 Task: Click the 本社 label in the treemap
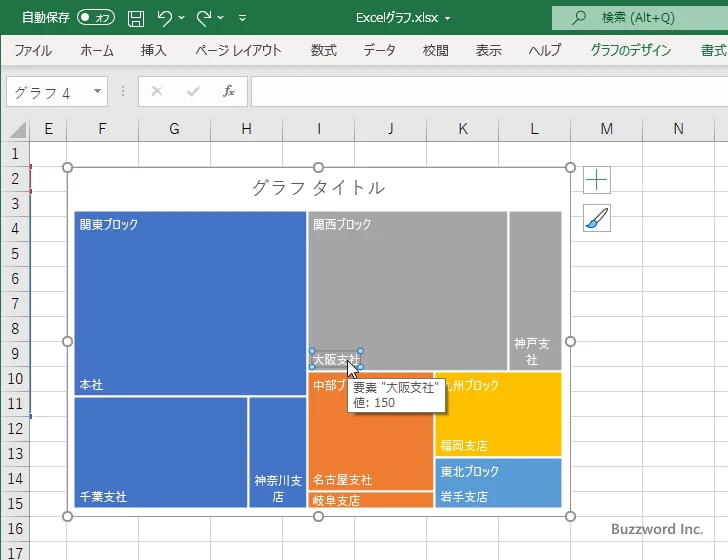pyautogui.click(x=91, y=385)
